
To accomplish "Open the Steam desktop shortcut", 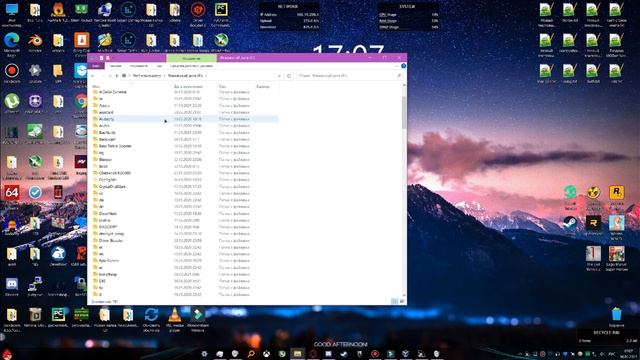I will click(x=570, y=225).
